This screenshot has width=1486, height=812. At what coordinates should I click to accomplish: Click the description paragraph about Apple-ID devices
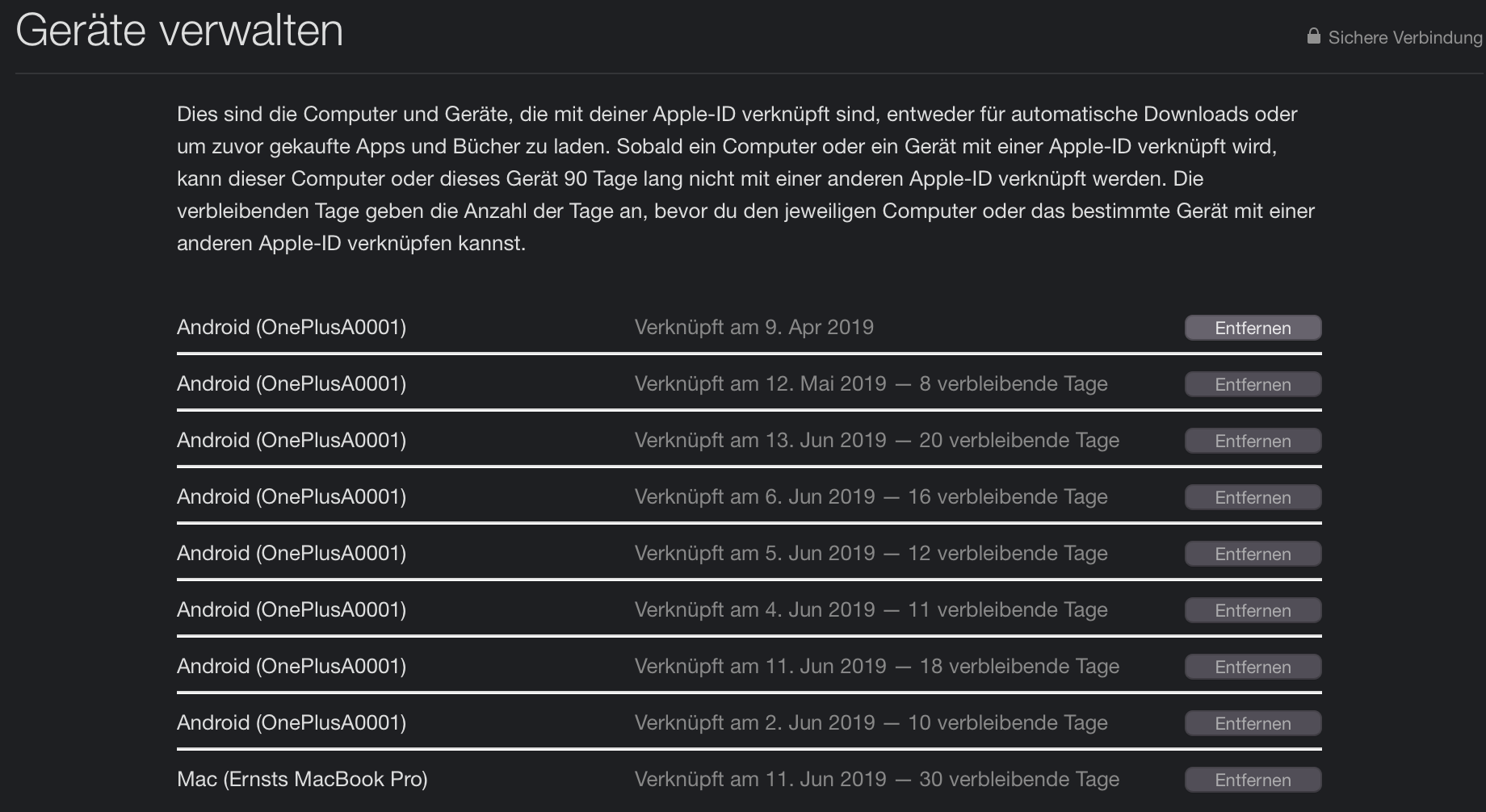tap(743, 178)
